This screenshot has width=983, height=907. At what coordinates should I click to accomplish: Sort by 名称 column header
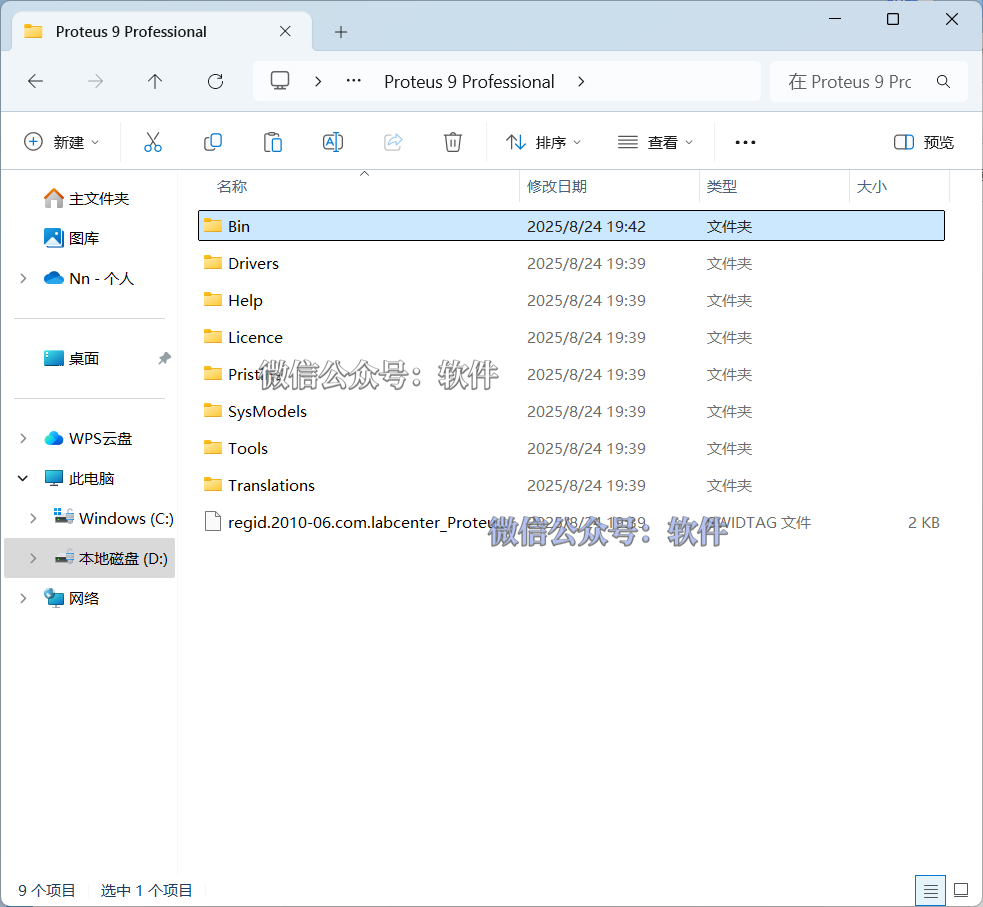click(x=232, y=186)
